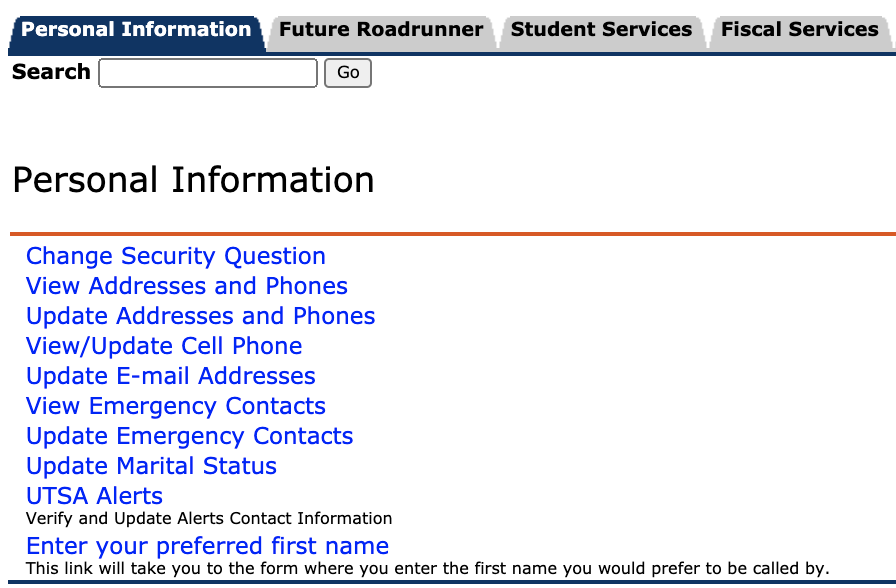This screenshot has height=588, width=896.
Task: Open Update Addresses and Phones
Action: (200, 316)
